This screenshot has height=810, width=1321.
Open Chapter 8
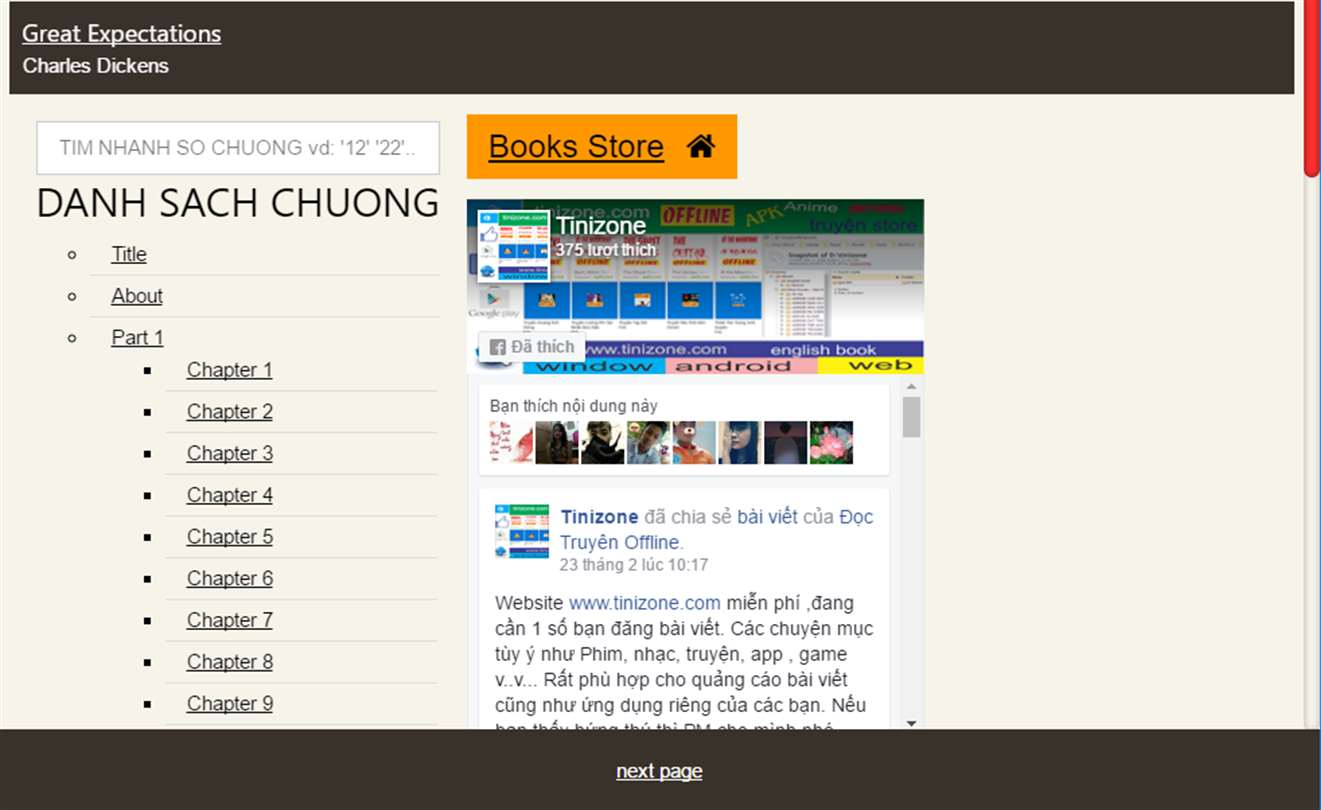click(x=229, y=662)
